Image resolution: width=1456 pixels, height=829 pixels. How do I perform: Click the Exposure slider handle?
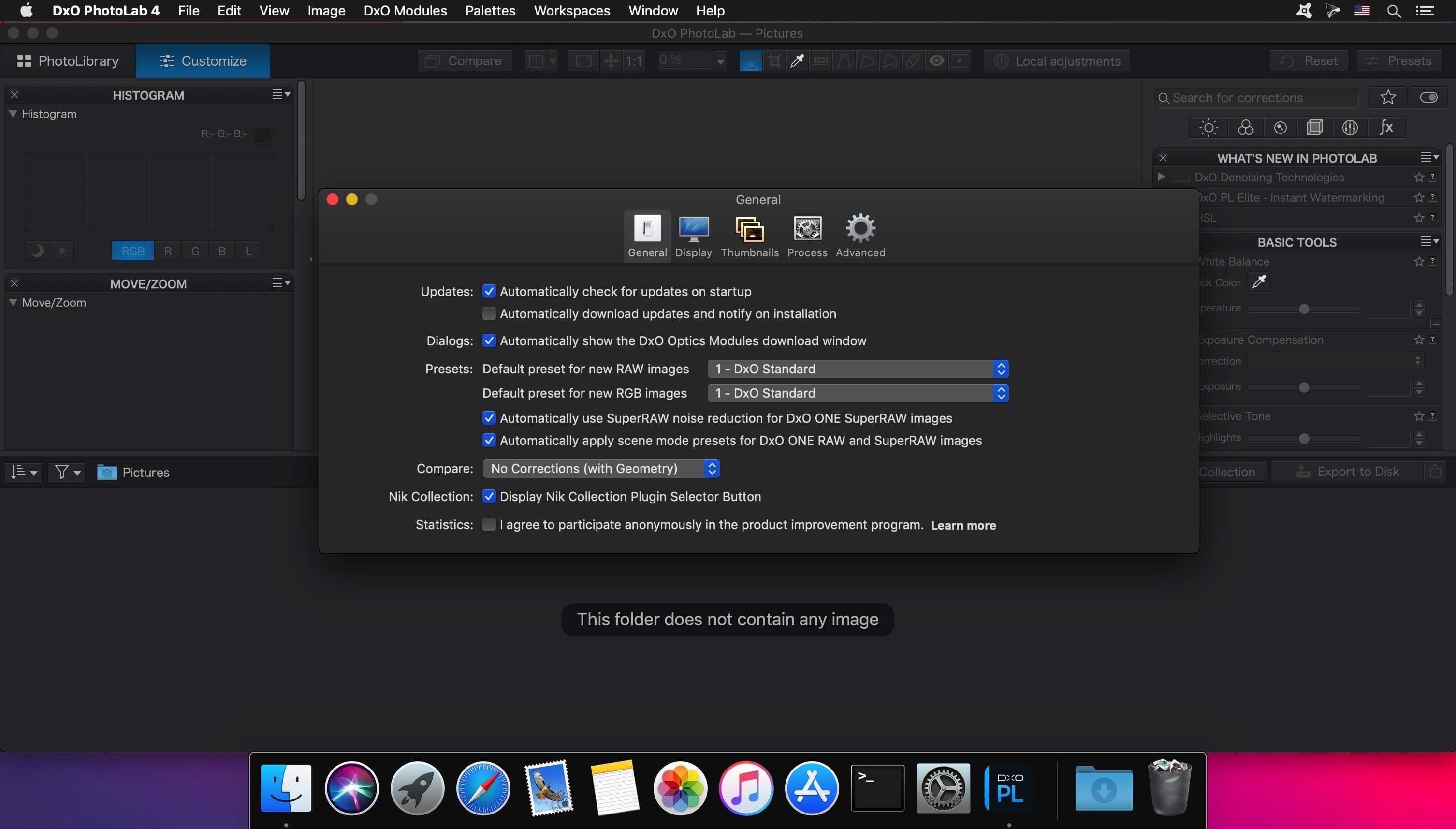point(1304,387)
